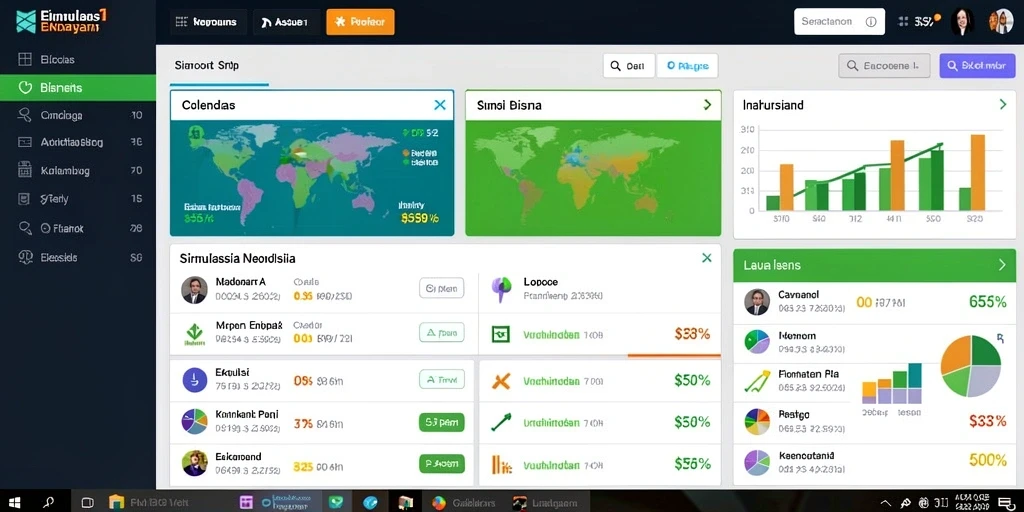
Task: Click the orange X icon beside Vachindan
Action: (501, 381)
